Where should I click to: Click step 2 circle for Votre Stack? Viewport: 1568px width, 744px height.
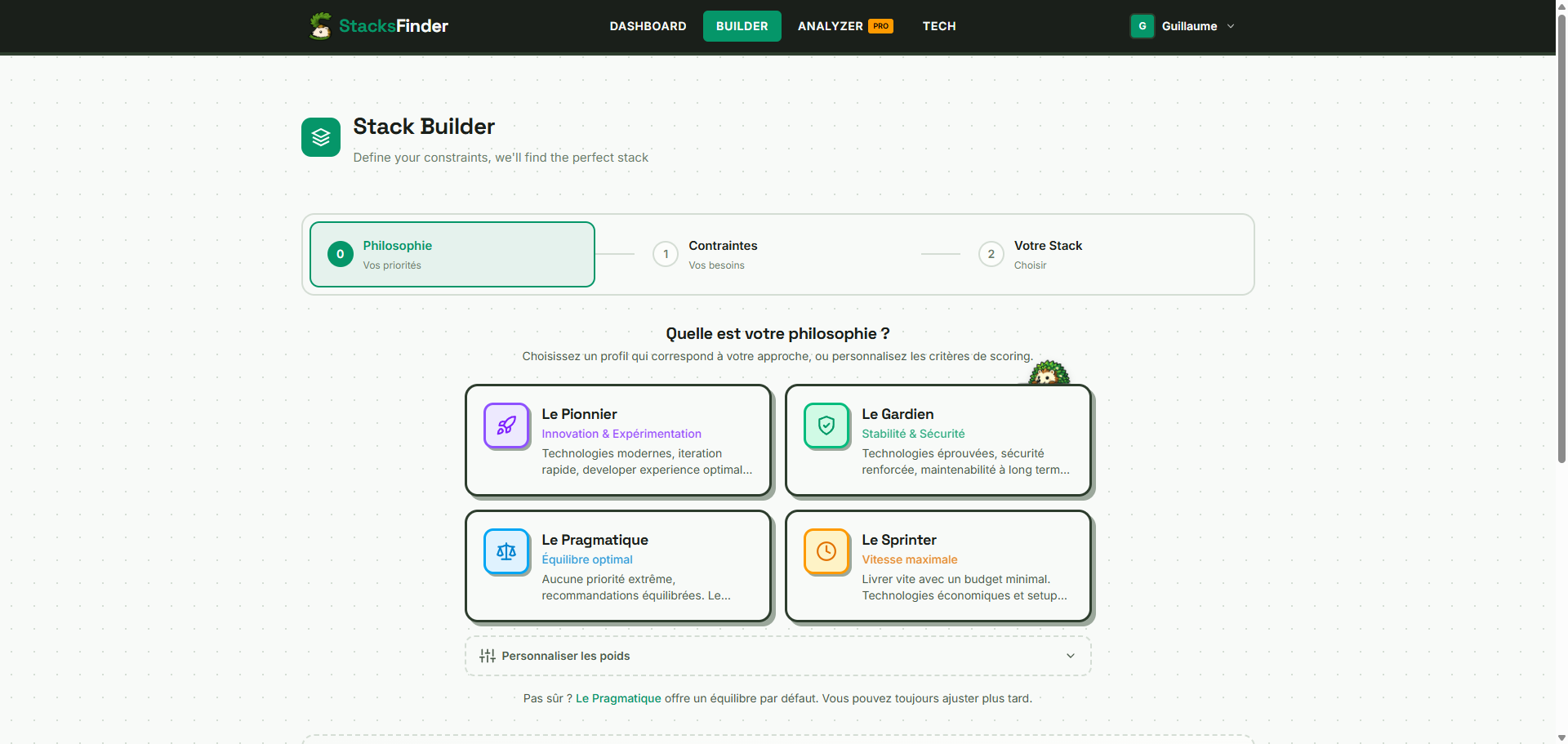(x=991, y=254)
